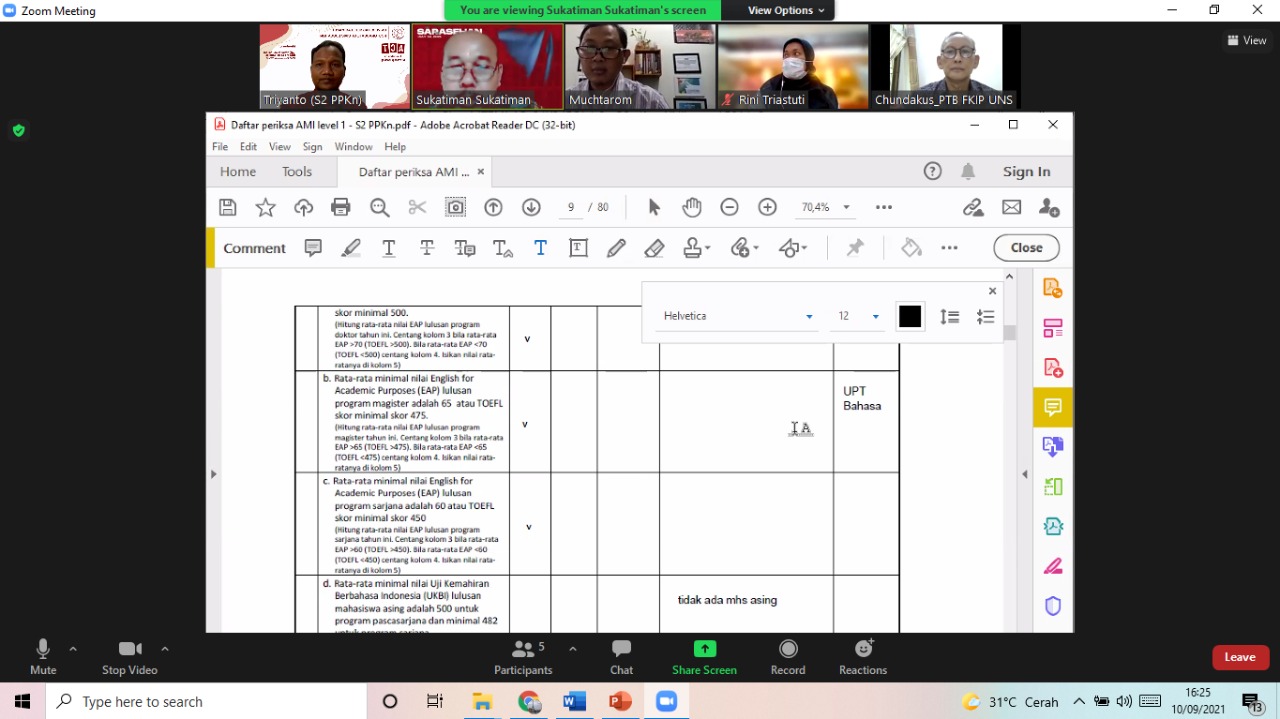Select the hand pan tool
This screenshot has width=1280, height=719.
tap(692, 207)
